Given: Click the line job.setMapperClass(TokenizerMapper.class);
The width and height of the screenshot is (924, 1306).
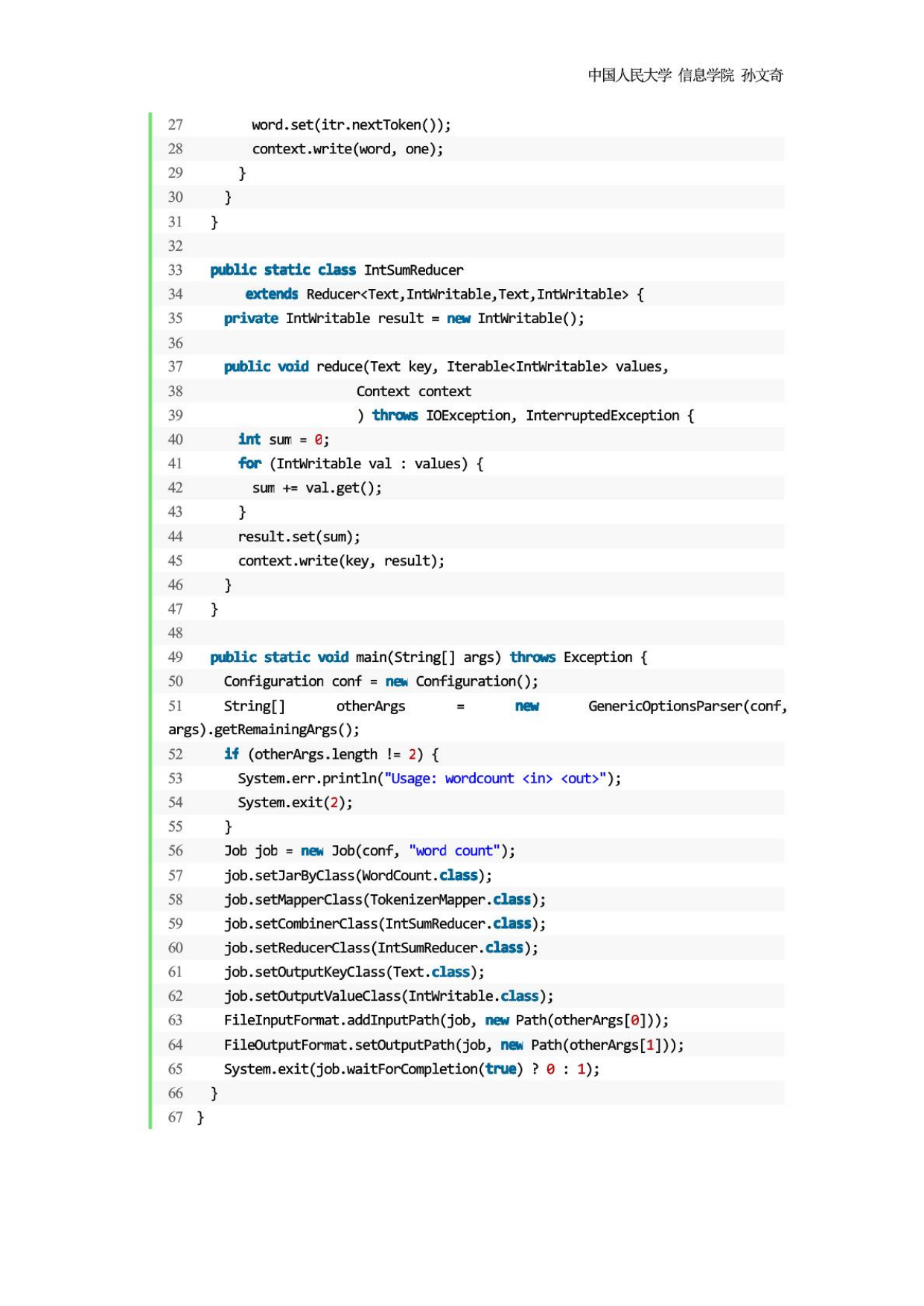Looking at the screenshot, I should coord(384,899).
